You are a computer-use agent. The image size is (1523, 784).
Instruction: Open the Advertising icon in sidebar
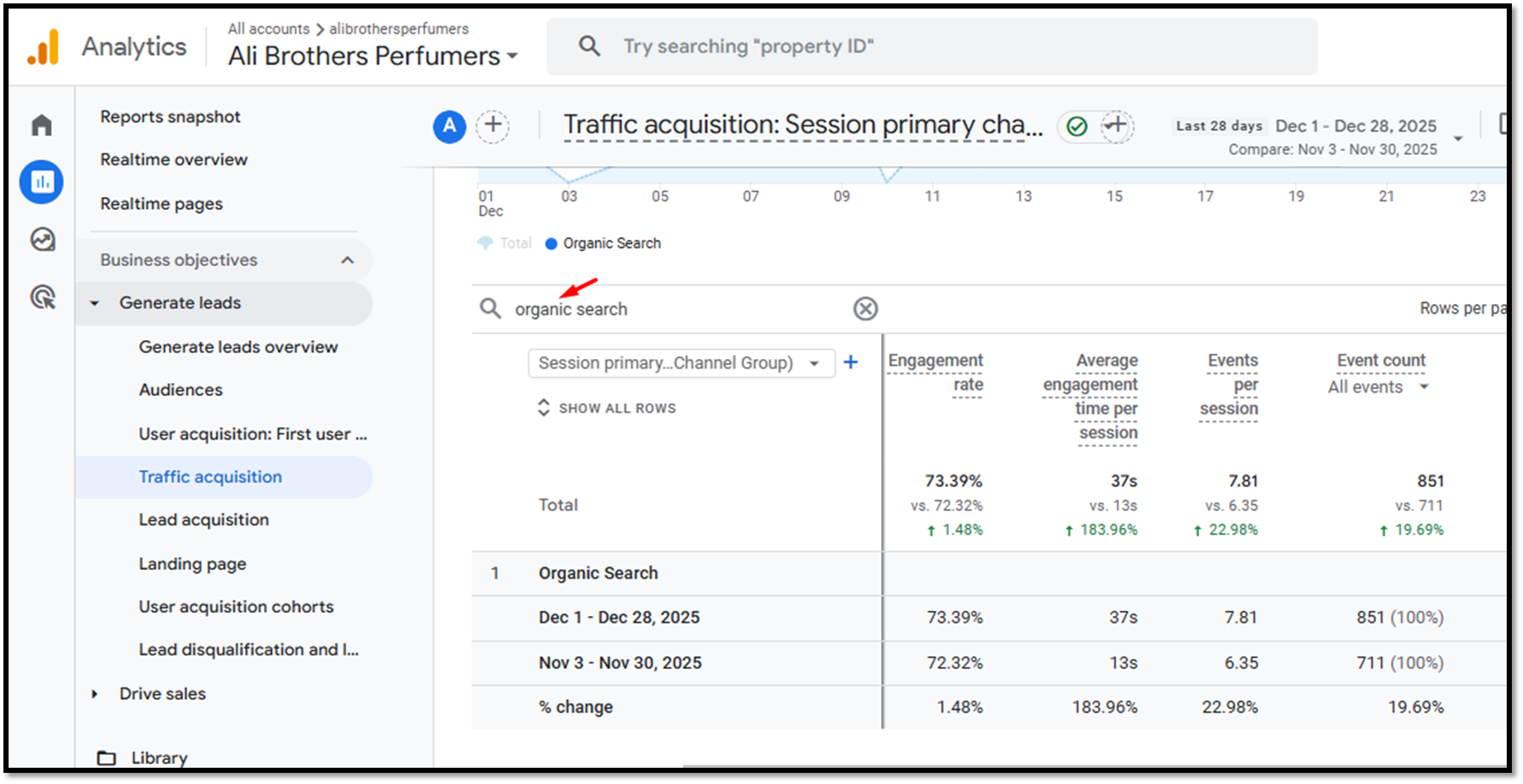(42, 297)
